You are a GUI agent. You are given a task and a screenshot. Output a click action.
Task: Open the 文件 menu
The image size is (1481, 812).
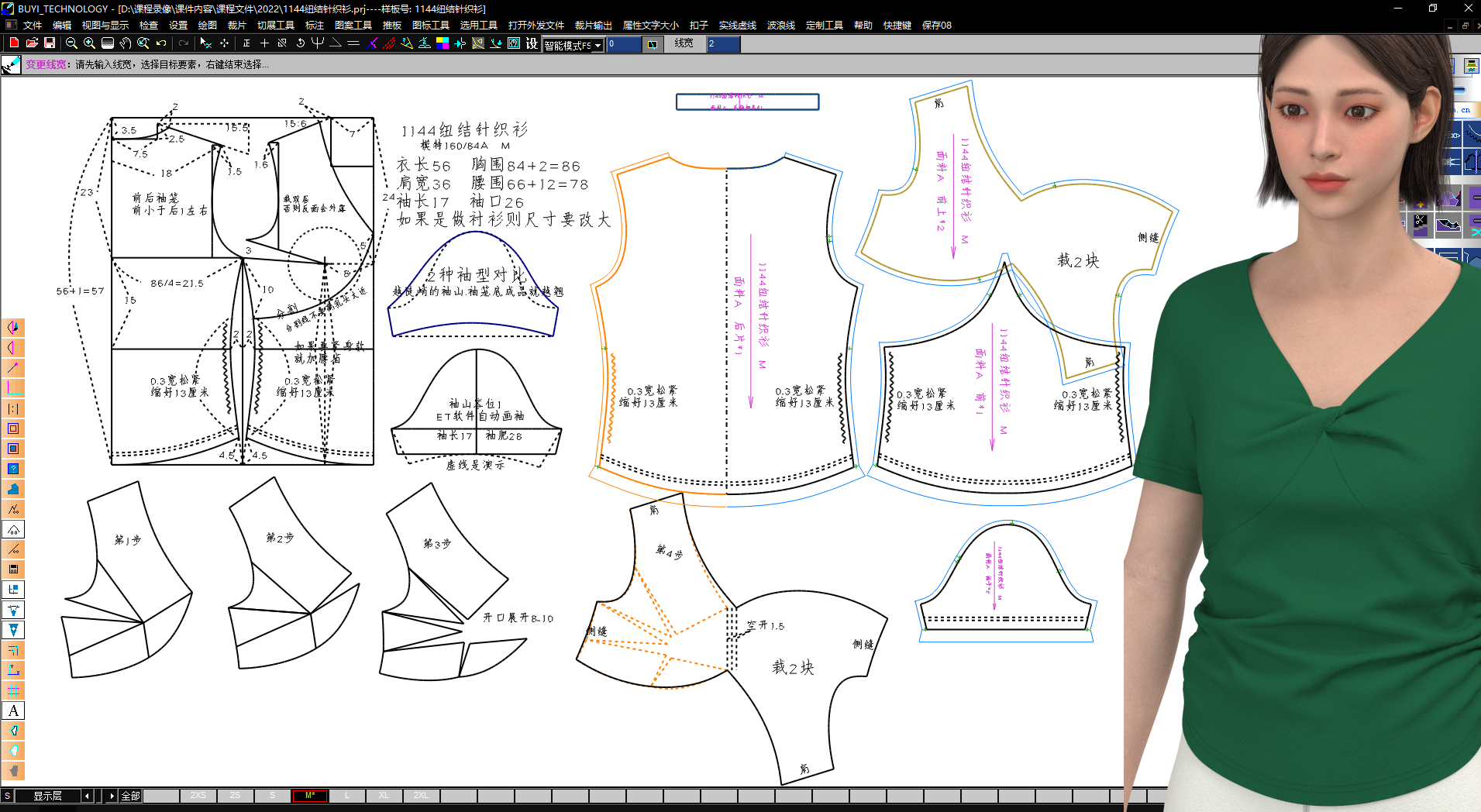[x=32, y=25]
